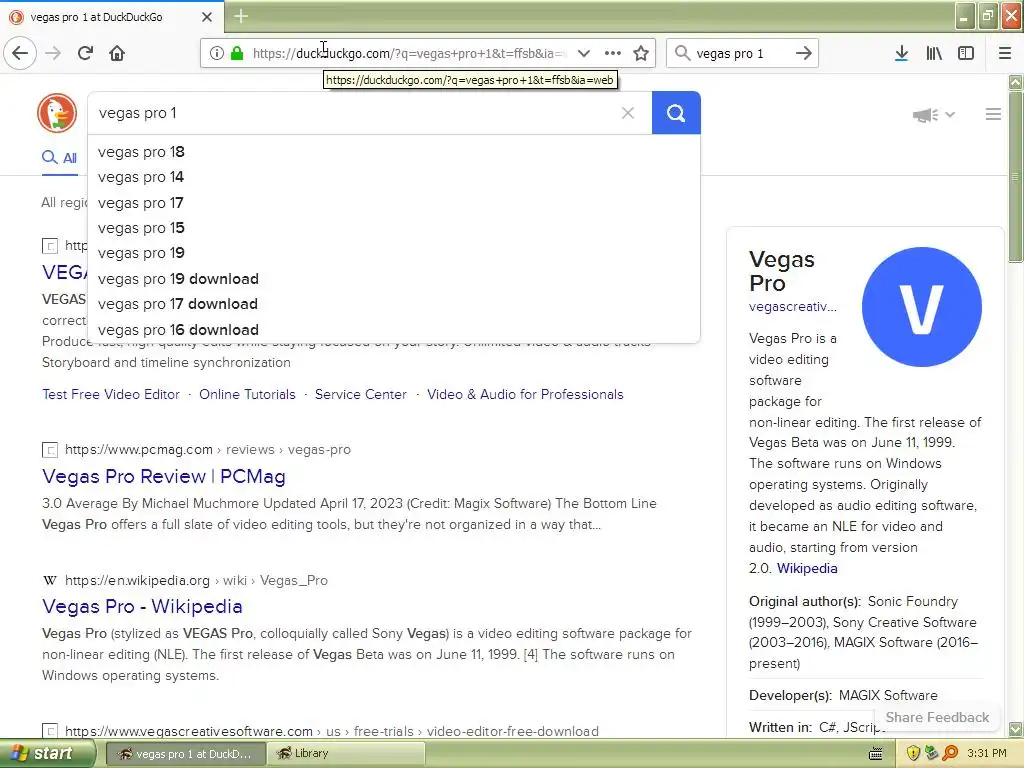Choose suggestion vegas pro 19
The width and height of the screenshot is (1024, 768).
coord(394,253)
